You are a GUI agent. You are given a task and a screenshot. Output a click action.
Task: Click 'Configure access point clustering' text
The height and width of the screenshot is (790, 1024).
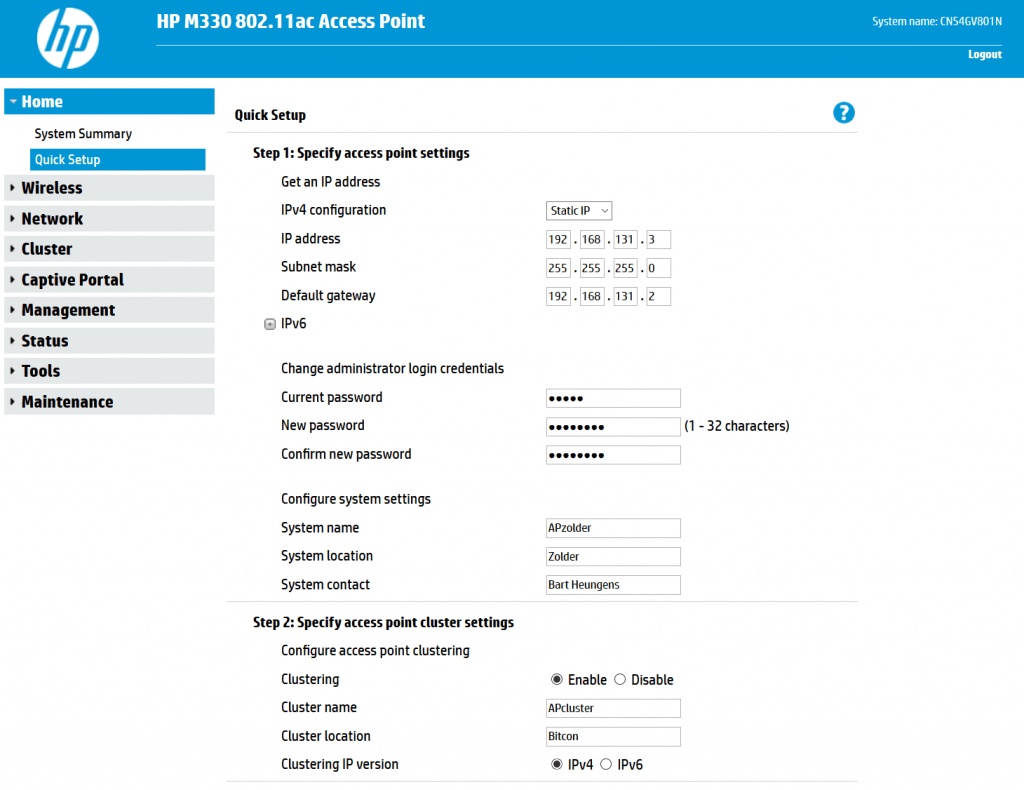click(376, 651)
